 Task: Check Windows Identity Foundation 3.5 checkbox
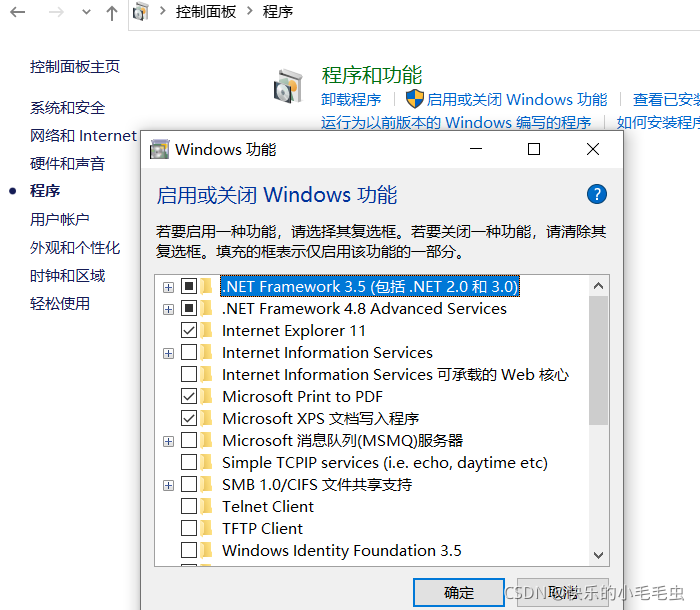click(189, 550)
